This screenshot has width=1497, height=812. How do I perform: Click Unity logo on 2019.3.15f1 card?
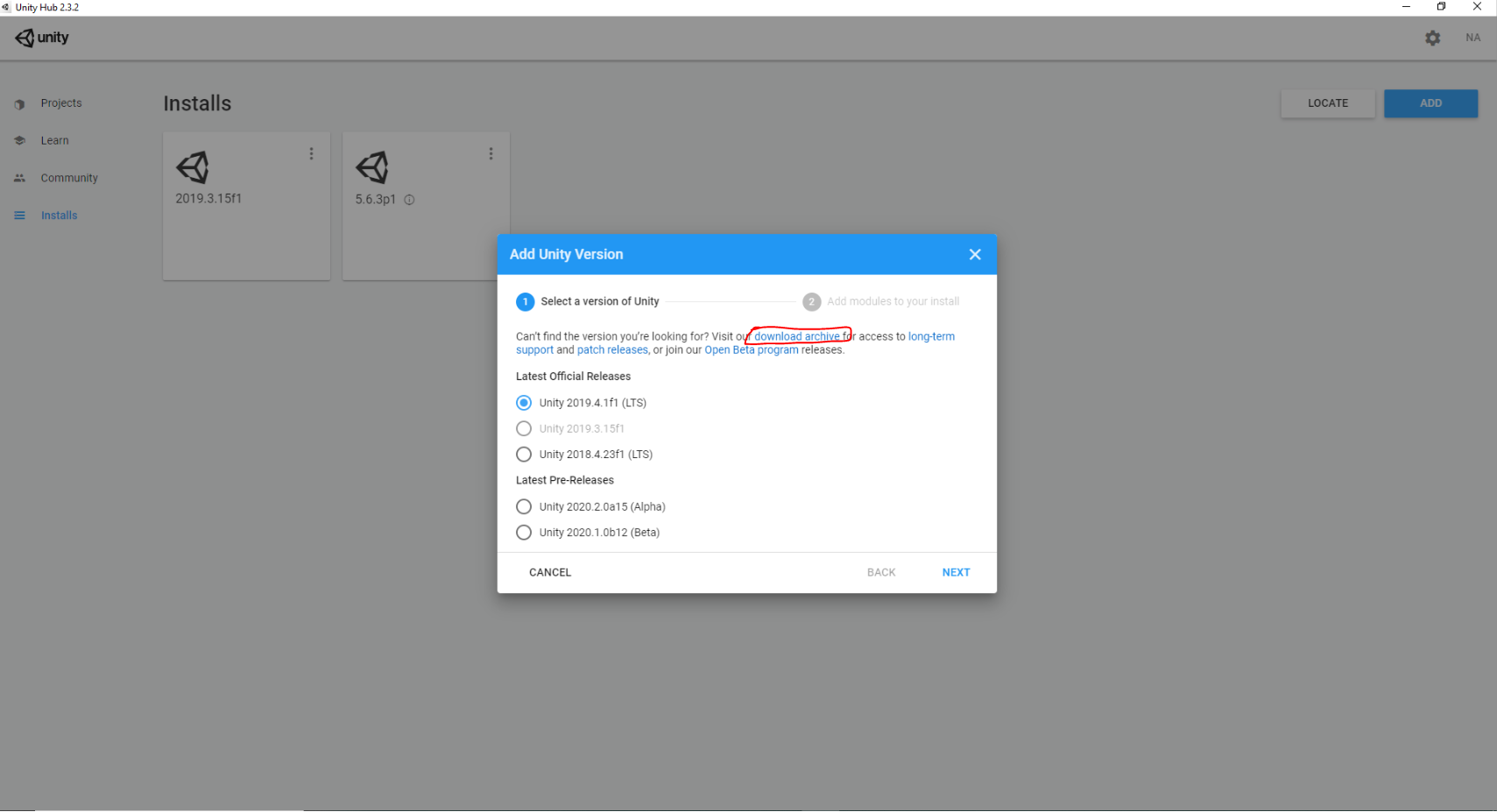point(193,166)
